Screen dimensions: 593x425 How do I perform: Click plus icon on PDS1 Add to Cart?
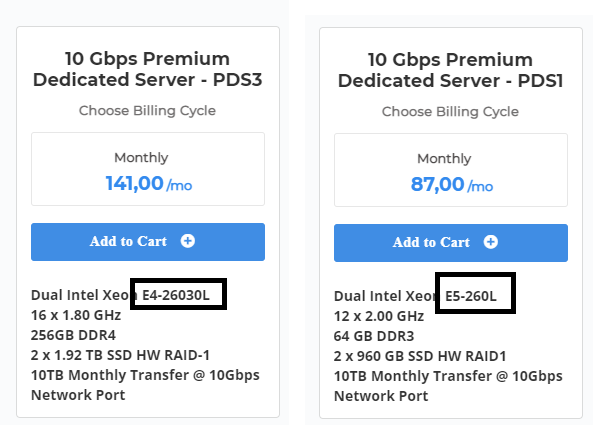491,242
